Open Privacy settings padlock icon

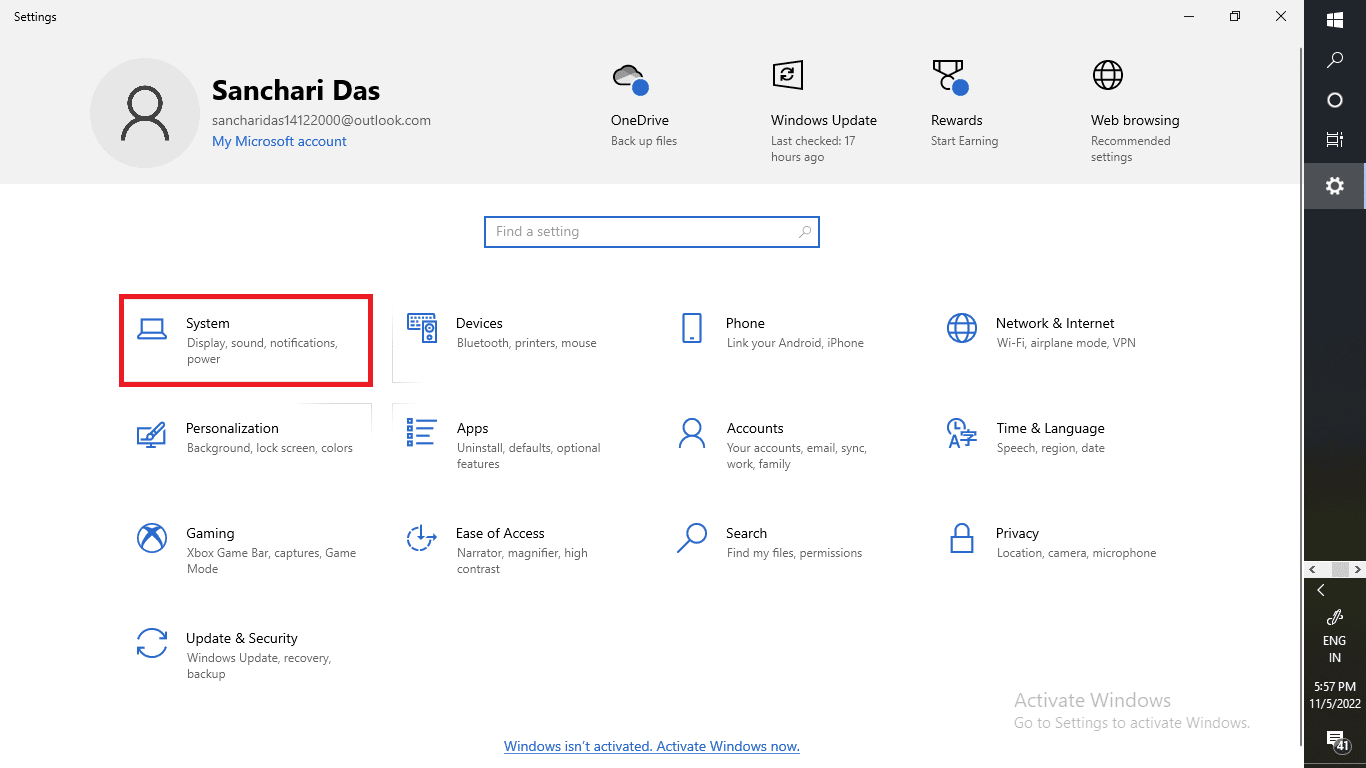point(961,538)
